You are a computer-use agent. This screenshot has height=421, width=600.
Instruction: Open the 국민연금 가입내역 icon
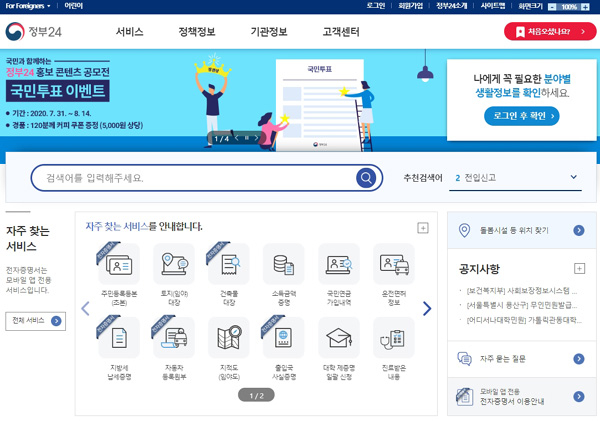(x=339, y=264)
